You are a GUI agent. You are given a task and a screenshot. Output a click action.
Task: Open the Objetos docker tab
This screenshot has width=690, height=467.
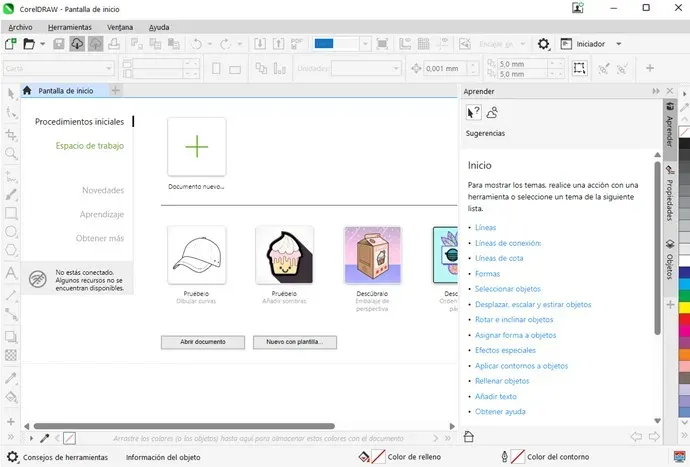coord(669,260)
